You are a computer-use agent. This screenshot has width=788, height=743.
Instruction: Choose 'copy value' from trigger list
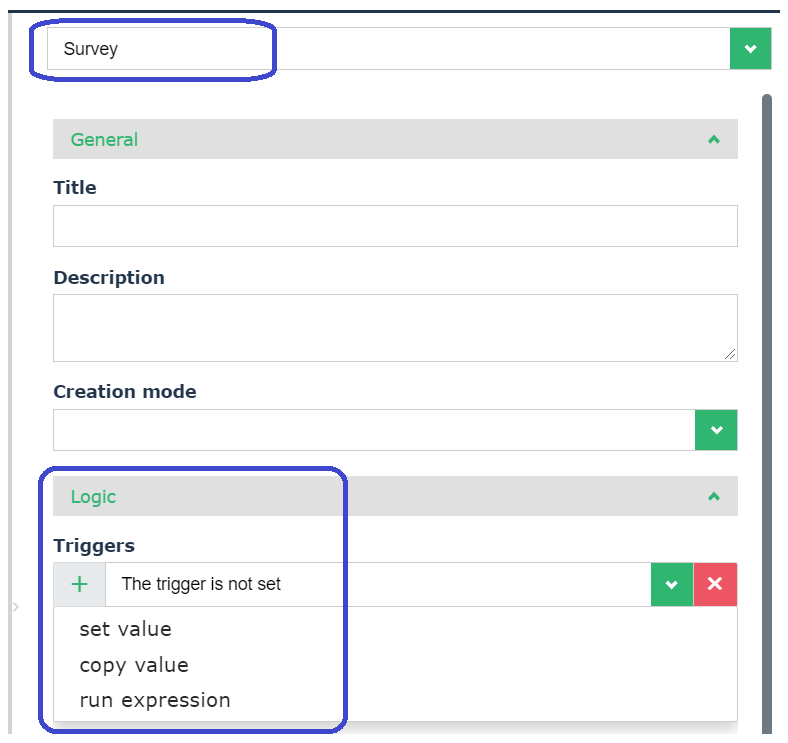tap(133, 665)
